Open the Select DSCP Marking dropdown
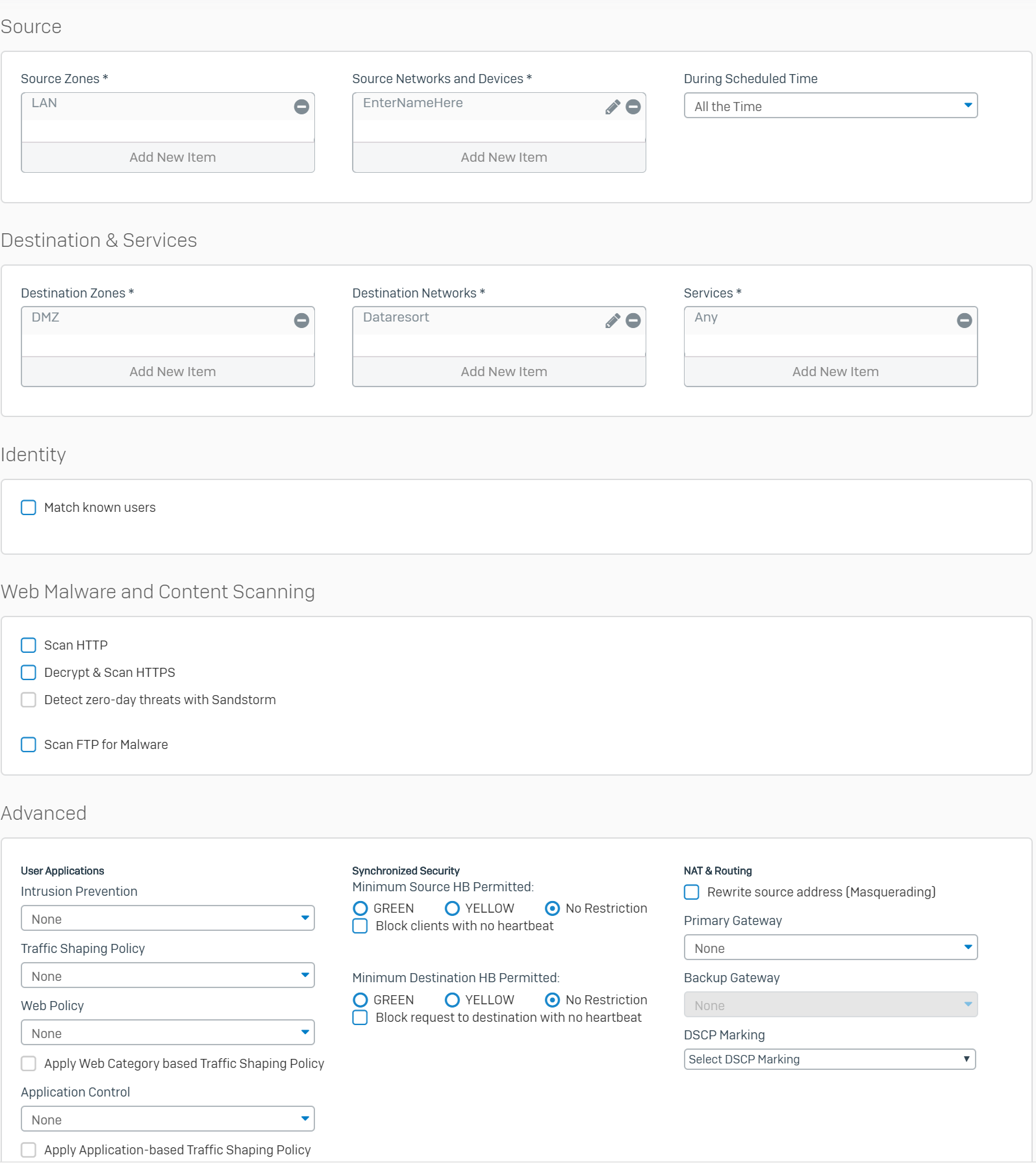Screen dimensions: 1036x1168 830,1060
